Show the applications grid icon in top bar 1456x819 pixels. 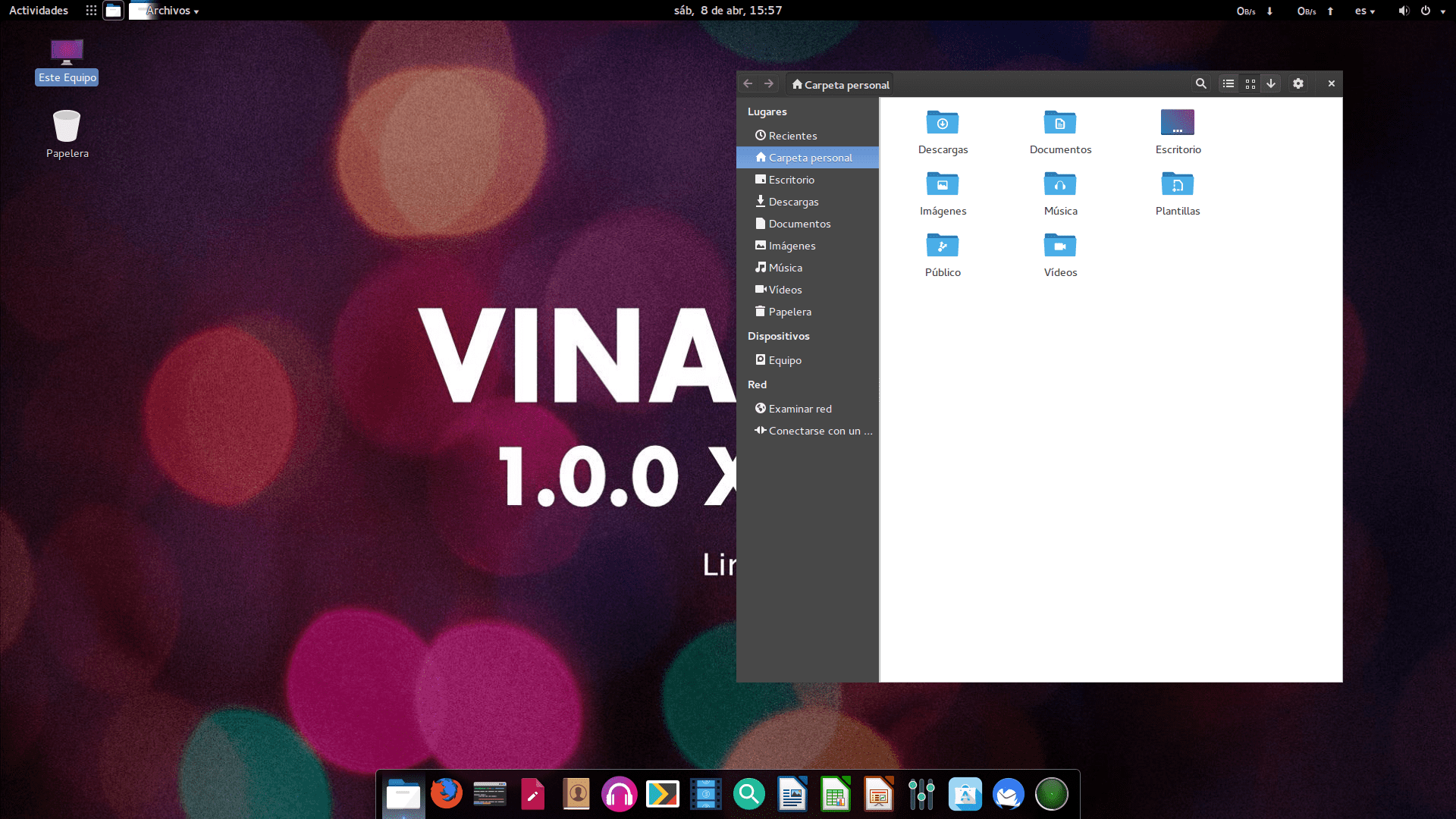coord(91,11)
